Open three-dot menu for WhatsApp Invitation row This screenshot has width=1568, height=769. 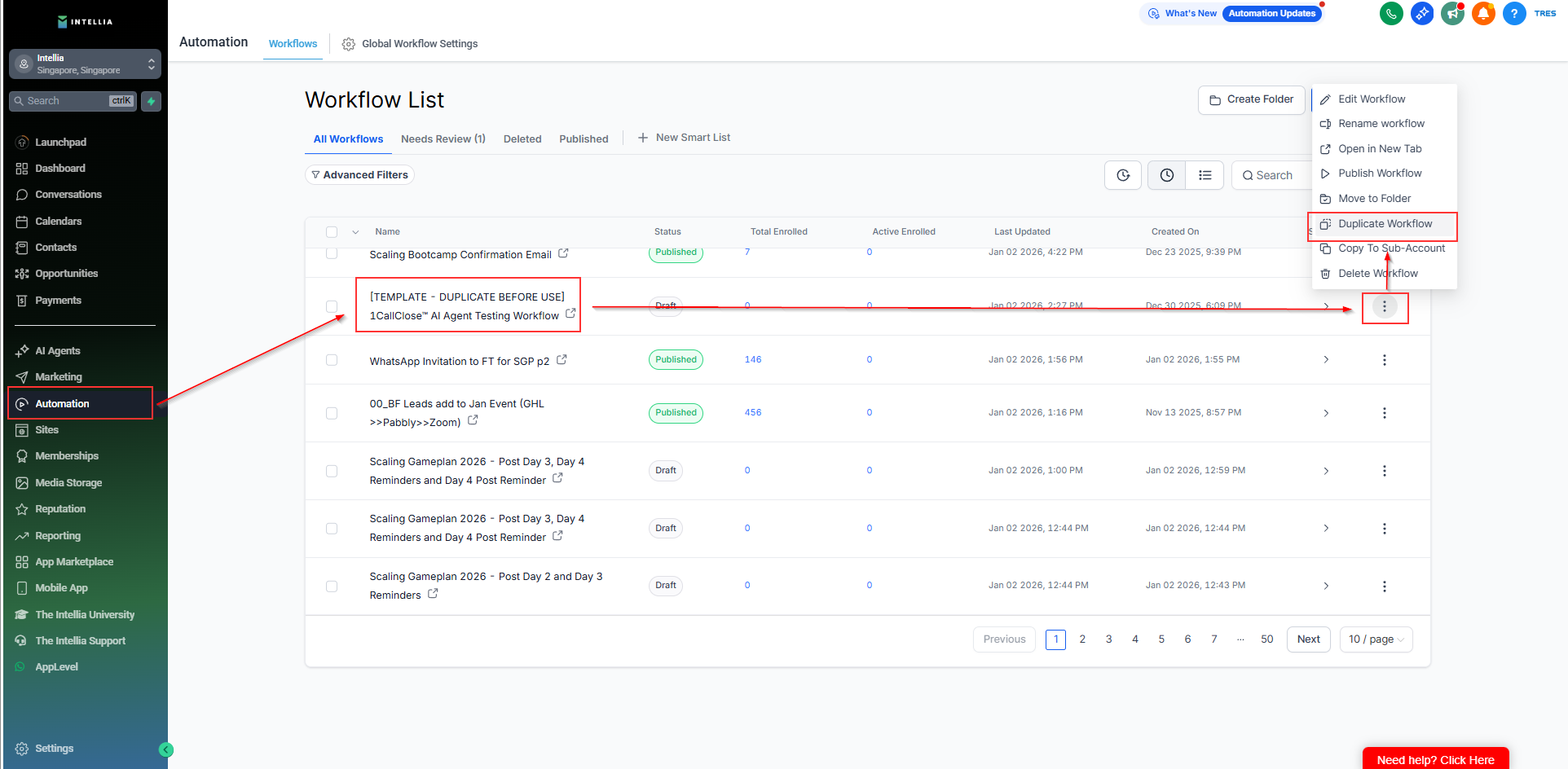(1384, 360)
